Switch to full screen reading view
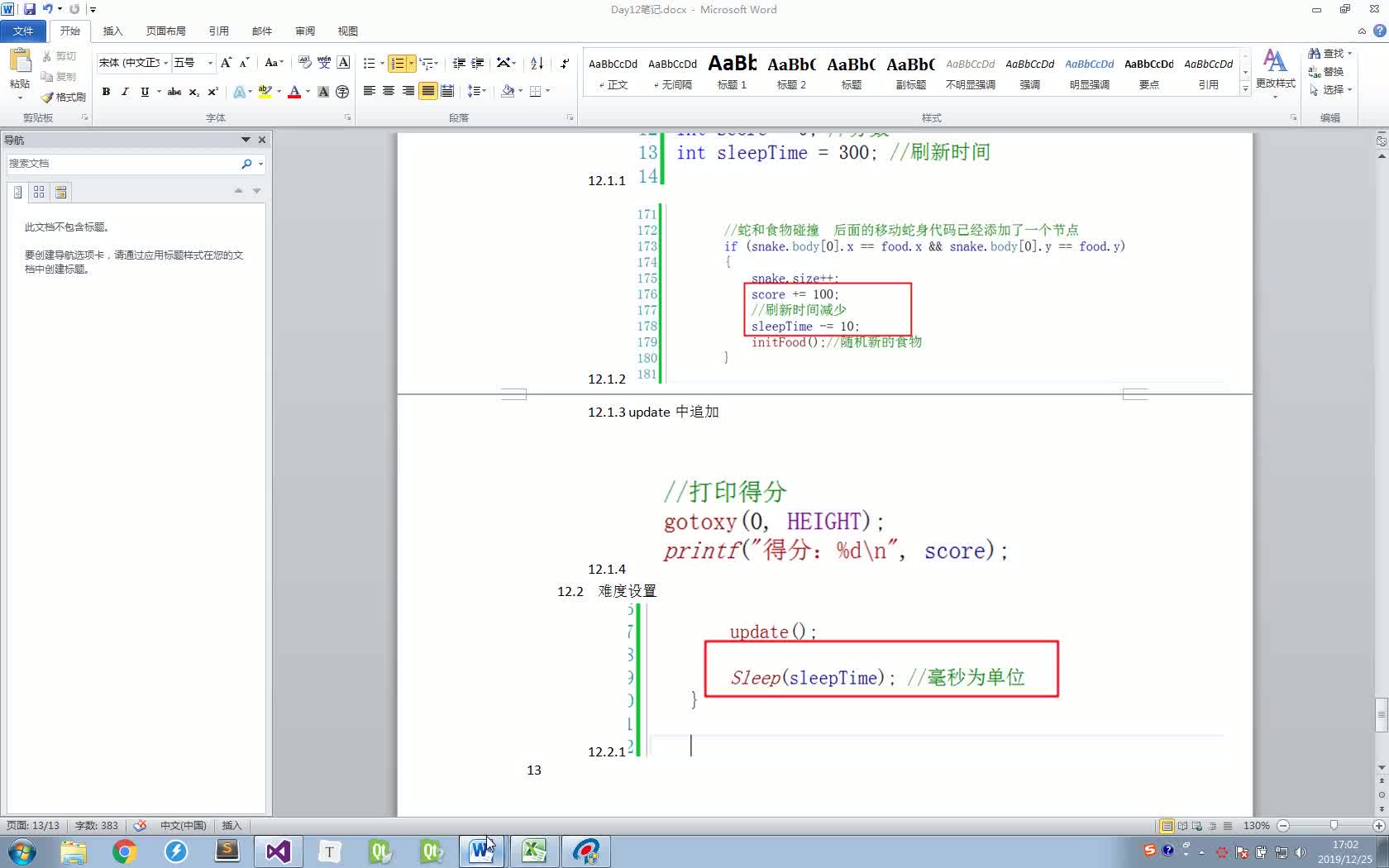This screenshot has width=1389, height=868. pos(1182,825)
